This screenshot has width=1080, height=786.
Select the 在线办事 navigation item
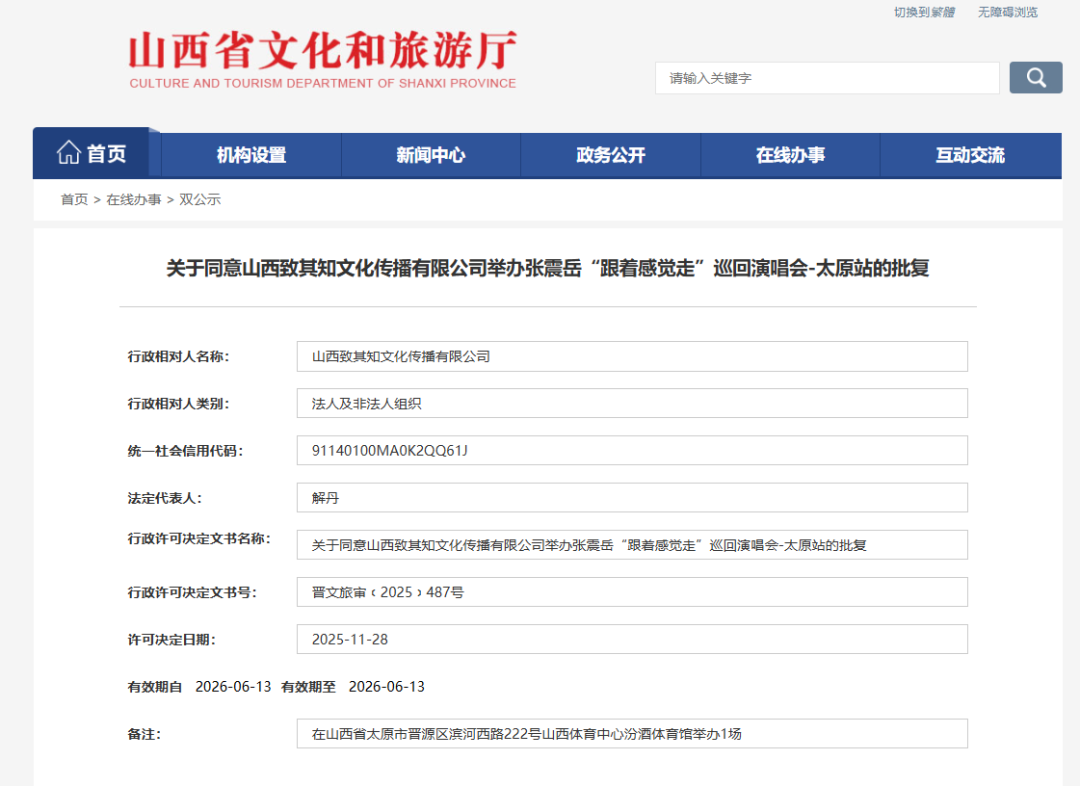pos(790,155)
